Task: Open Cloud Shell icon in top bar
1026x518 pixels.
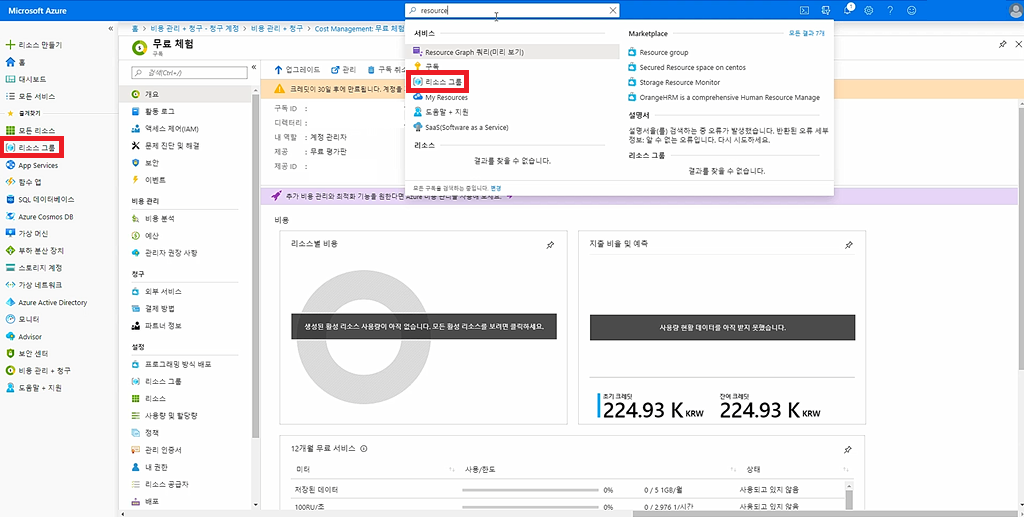Action: (x=804, y=10)
